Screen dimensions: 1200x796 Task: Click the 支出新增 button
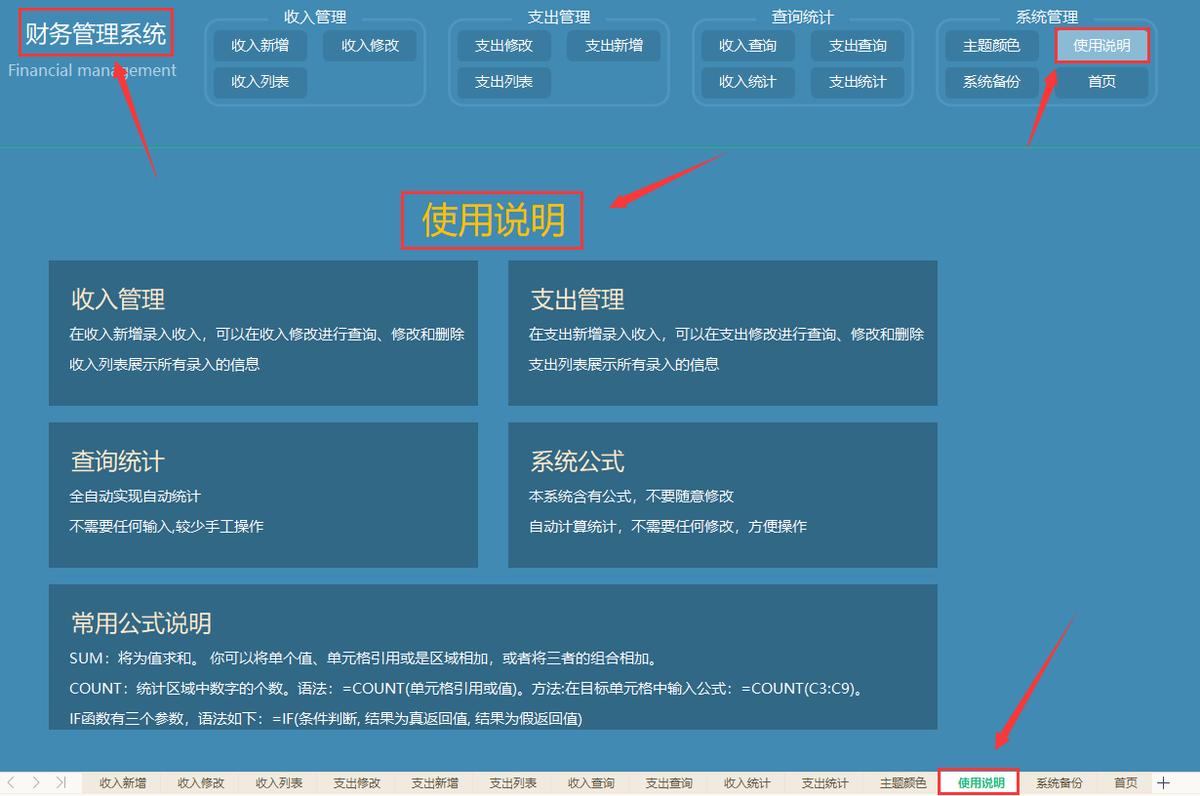point(614,44)
